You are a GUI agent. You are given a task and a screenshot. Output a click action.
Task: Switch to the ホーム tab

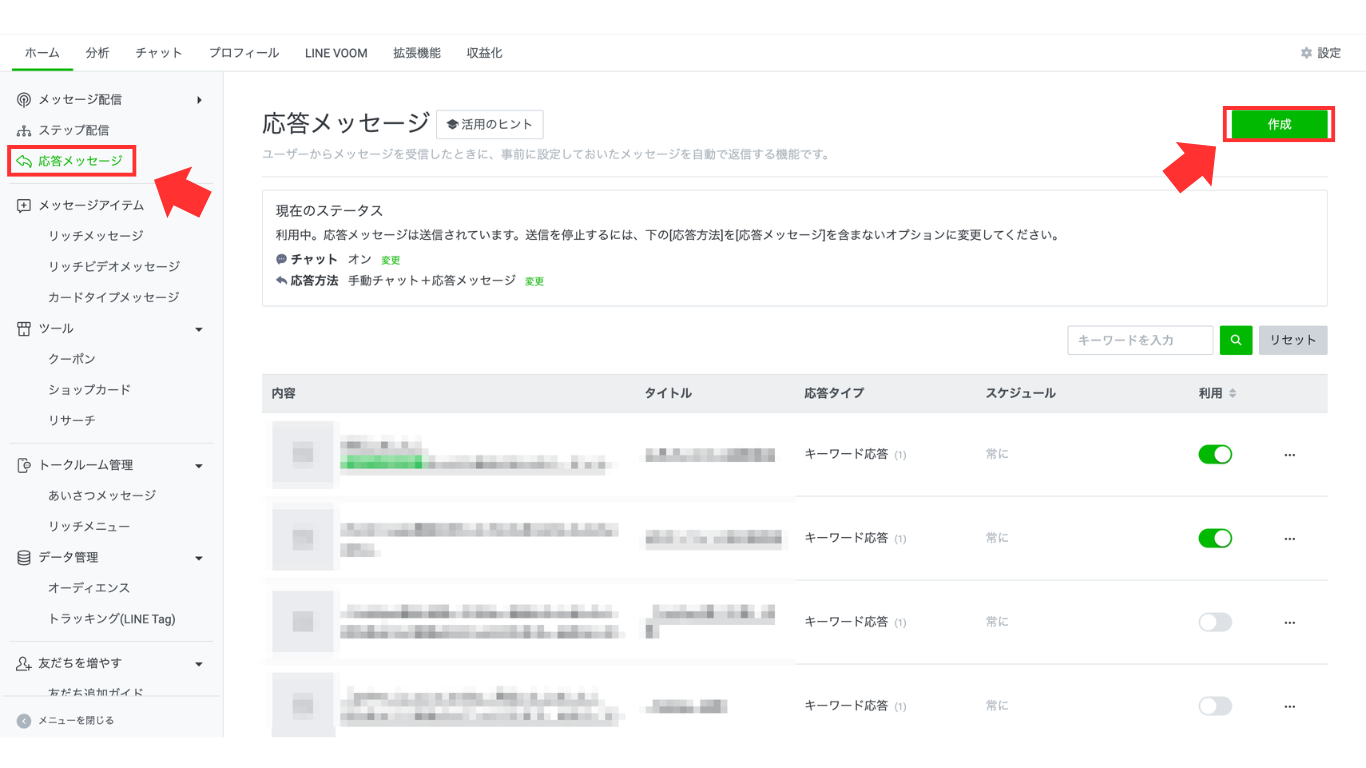[x=42, y=53]
